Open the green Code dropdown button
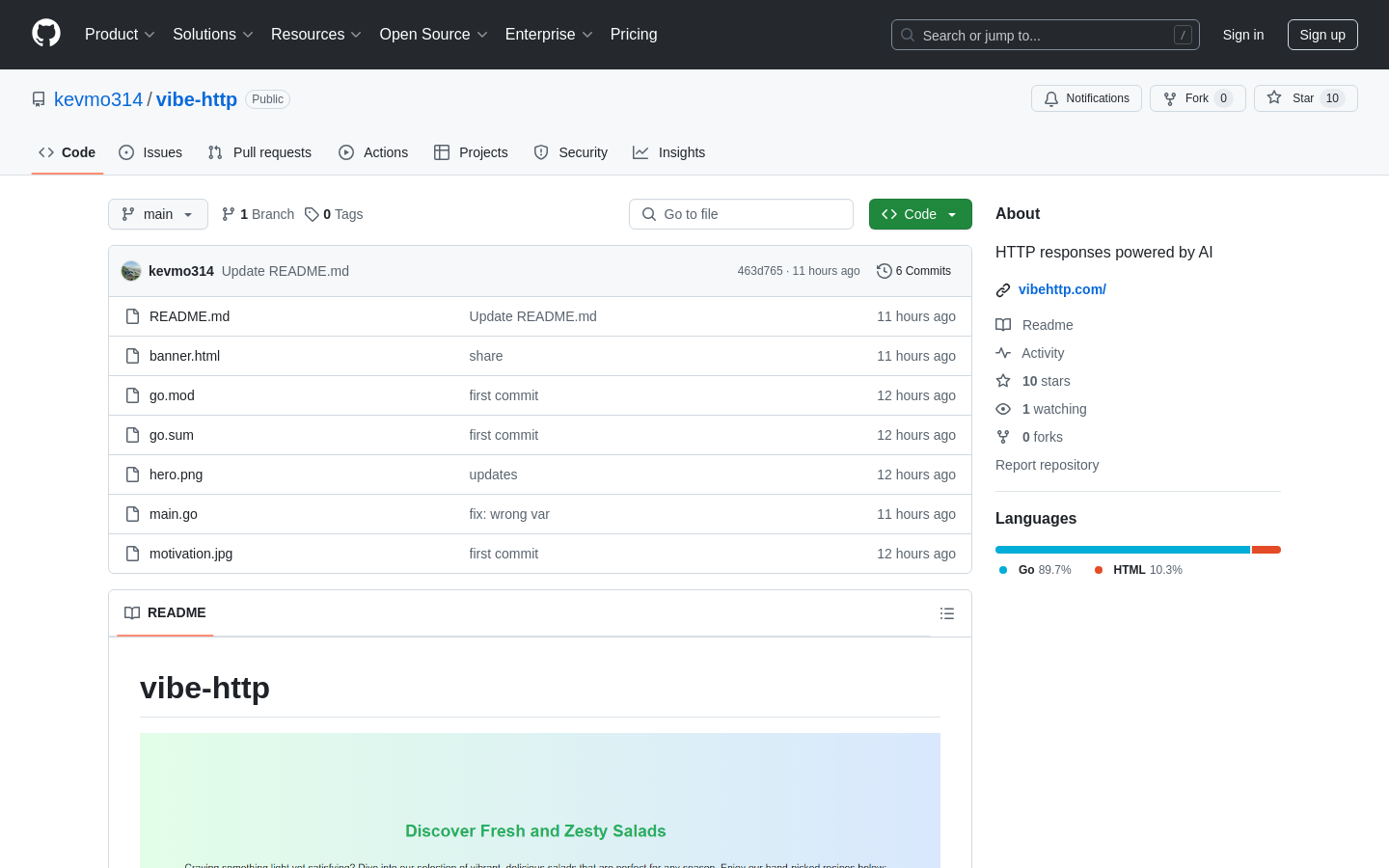Viewport: 1389px width, 868px height. (x=920, y=214)
